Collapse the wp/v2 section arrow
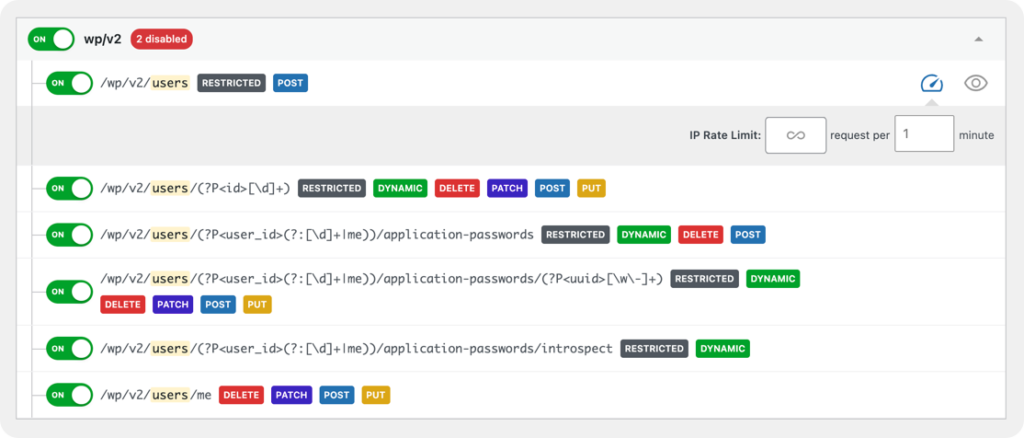This screenshot has width=1024, height=438. pyautogui.click(x=978, y=39)
